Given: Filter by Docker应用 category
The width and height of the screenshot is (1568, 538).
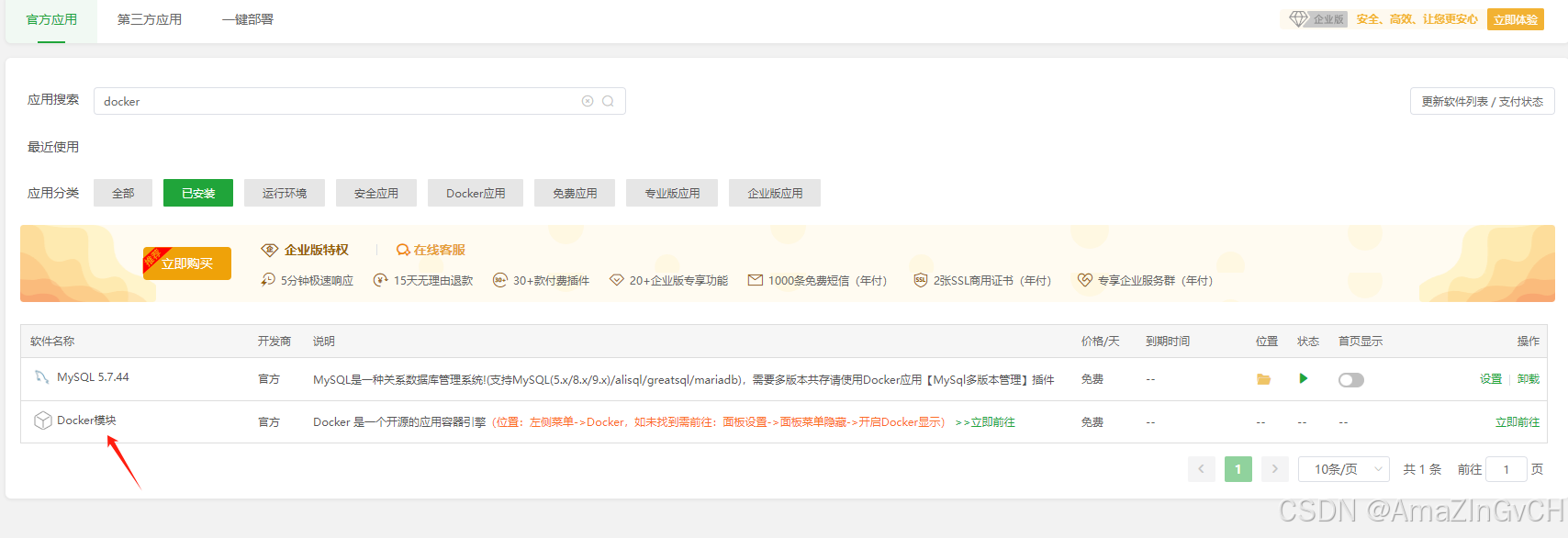Looking at the screenshot, I should click(x=476, y=193).
